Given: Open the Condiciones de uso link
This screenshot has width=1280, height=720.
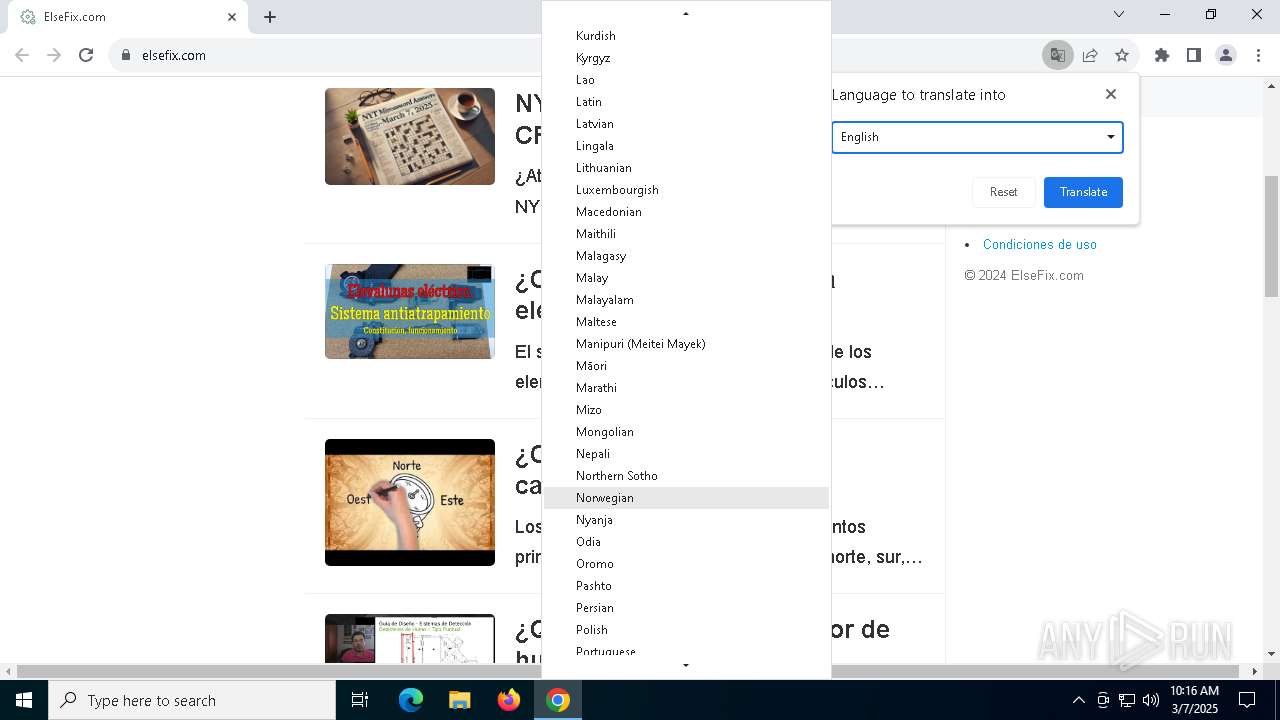Looking at the screenshot, I should [x=1040, y=244].
